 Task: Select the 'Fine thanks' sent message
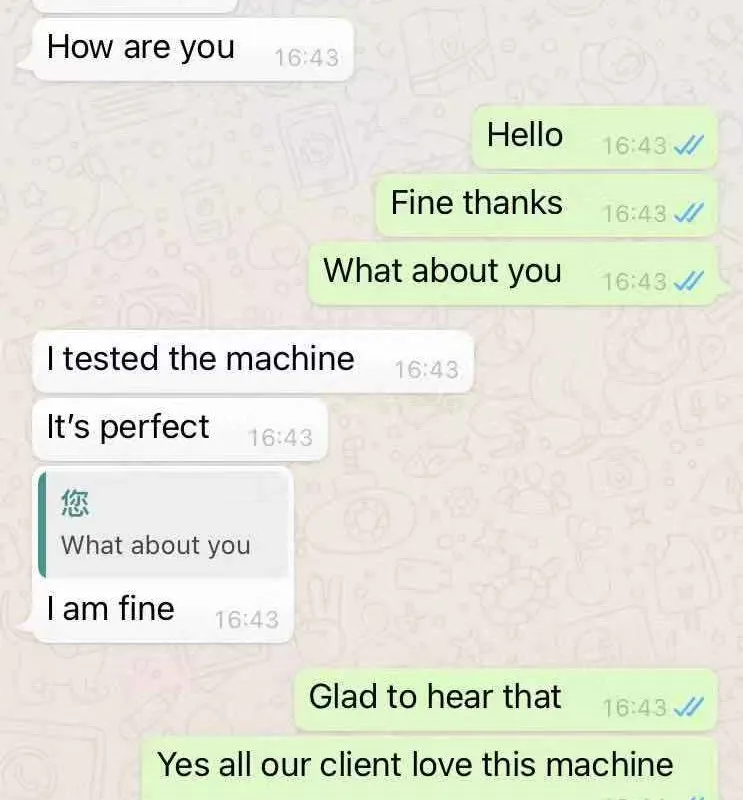547,205
